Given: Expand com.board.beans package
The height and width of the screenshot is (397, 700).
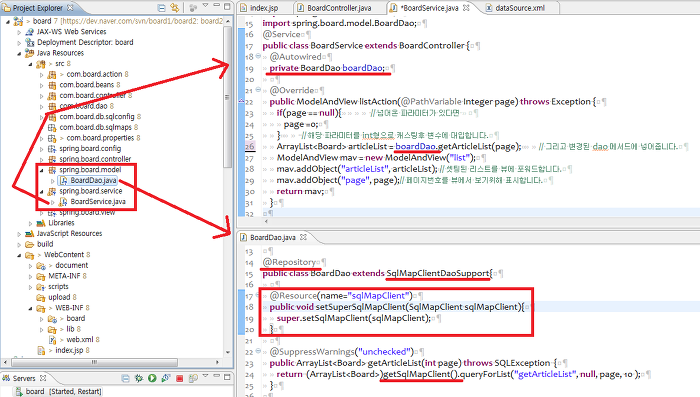Looking at the screenshot, I should [42, 85].
